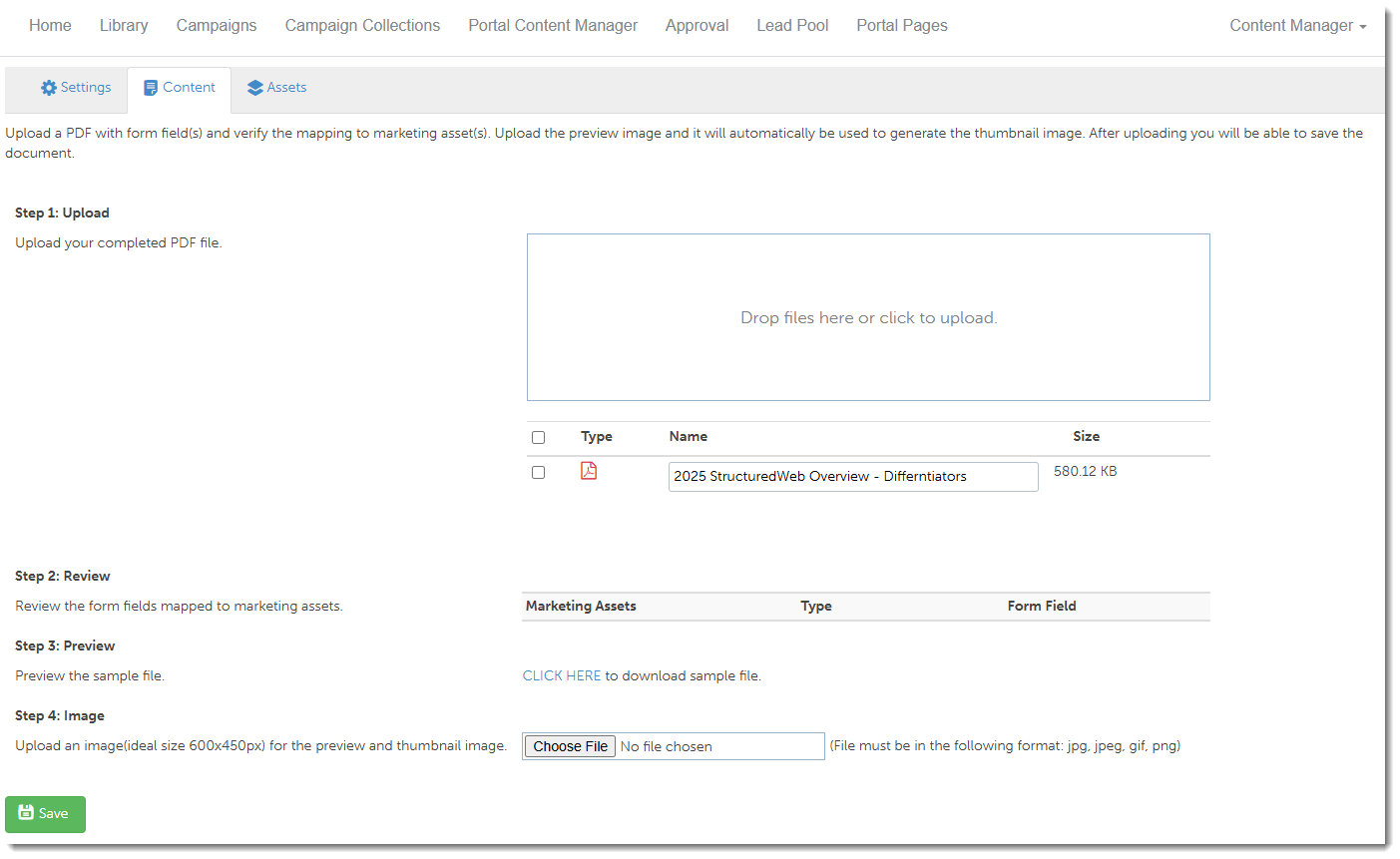Click the Assets layers icon
1400x859 pixels.
pos(255,88)
